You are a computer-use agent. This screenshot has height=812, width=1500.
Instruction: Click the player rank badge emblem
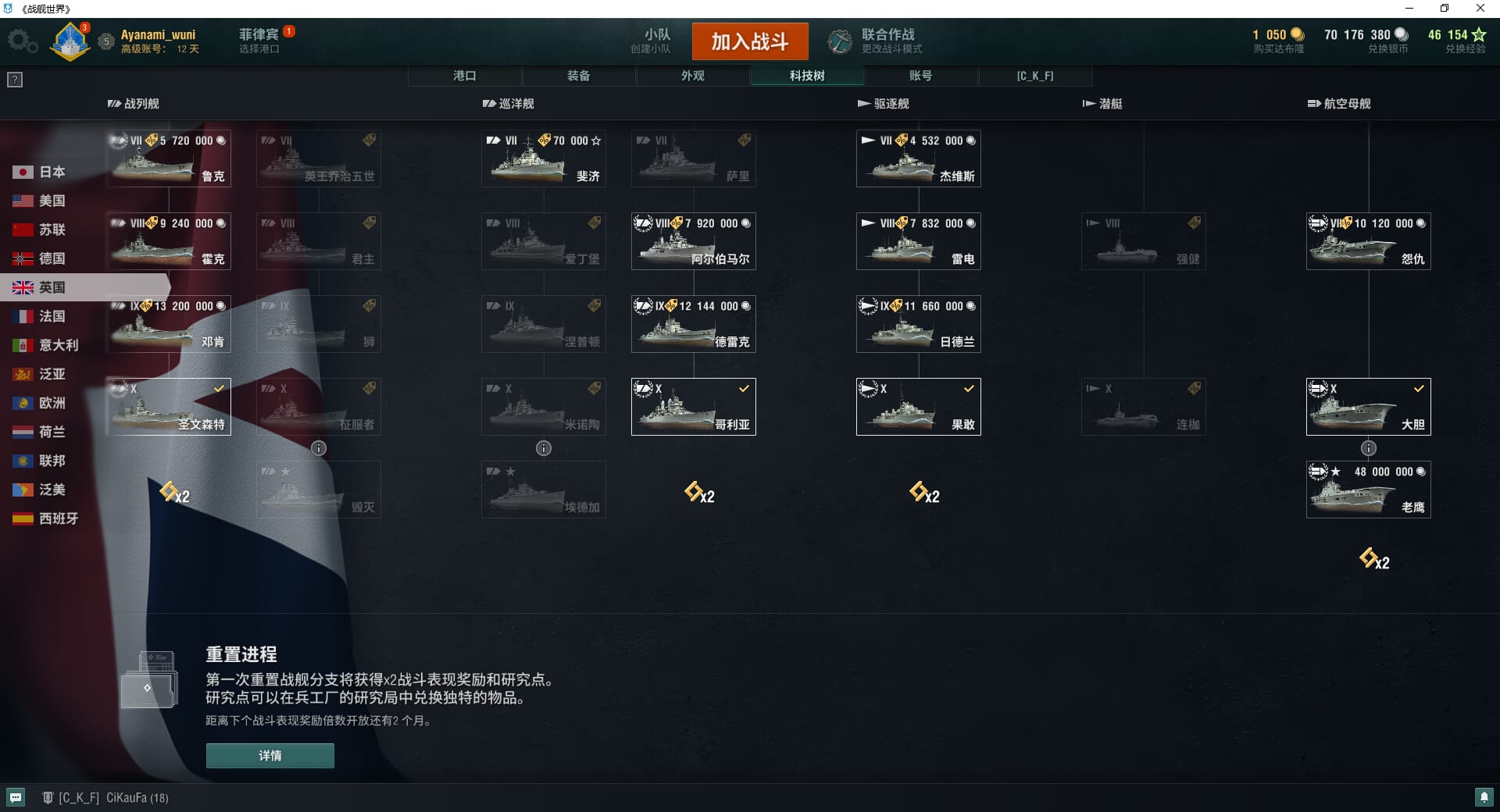70,41
